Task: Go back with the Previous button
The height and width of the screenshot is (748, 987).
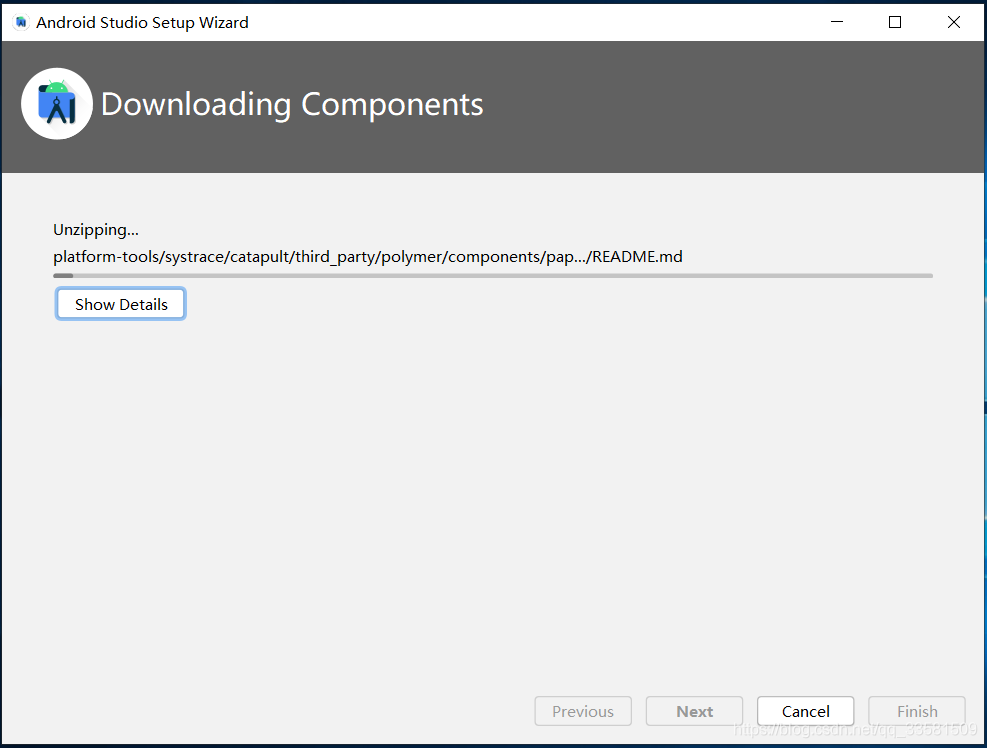Action: click(x=583, y=711)
